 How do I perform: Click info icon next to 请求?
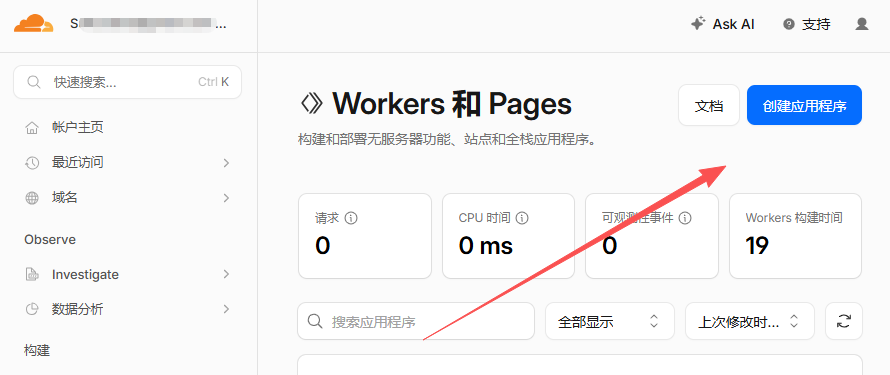point(351,217)
